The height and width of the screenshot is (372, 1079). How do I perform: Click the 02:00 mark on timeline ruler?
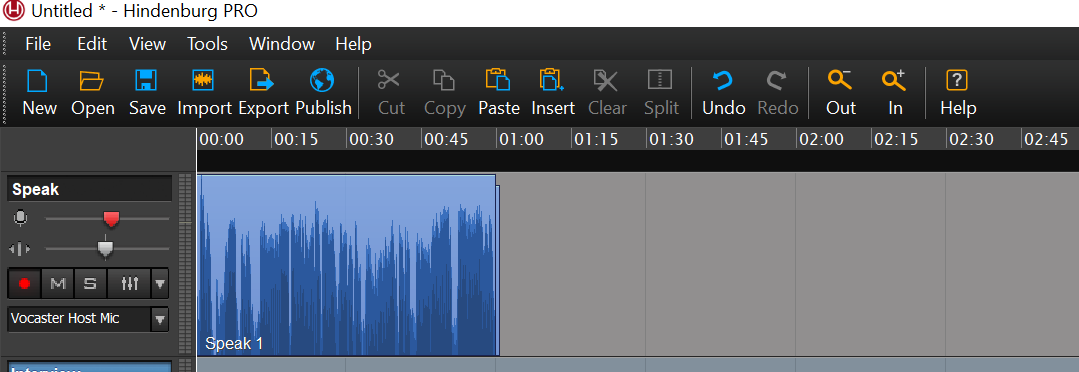coord(821,140)
